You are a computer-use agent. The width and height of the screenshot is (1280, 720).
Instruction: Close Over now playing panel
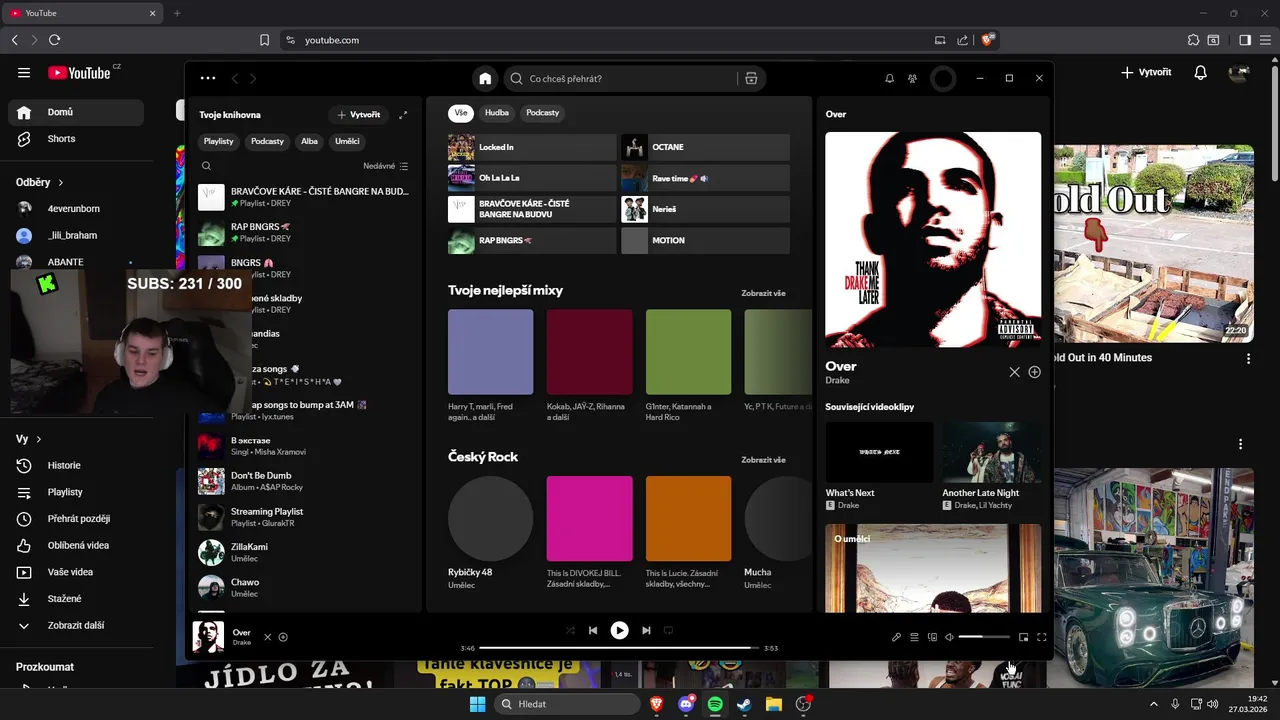pos(1014,372)
